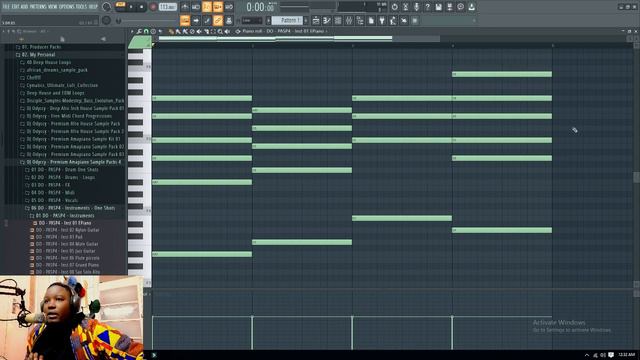Click the next pattern arrow beside Pattern 1
This screenshot has width=640, height=360.
pos(306,20)
